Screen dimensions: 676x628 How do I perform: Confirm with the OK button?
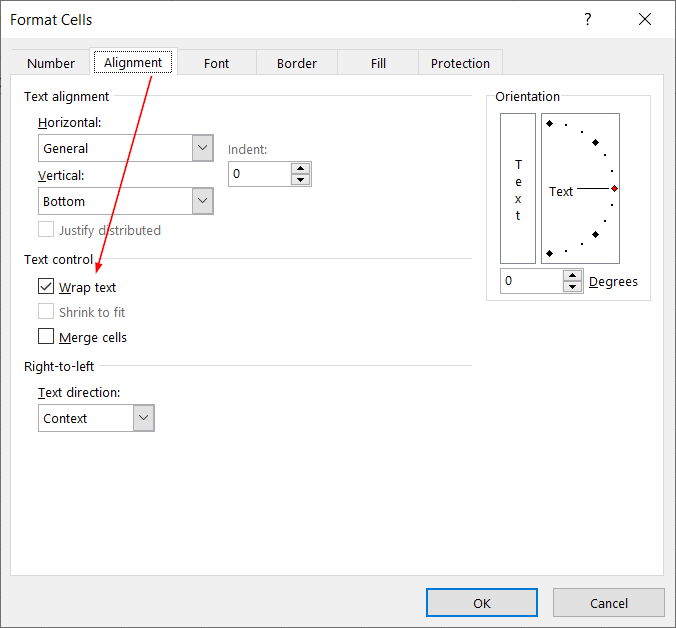(x=482, y=603)
